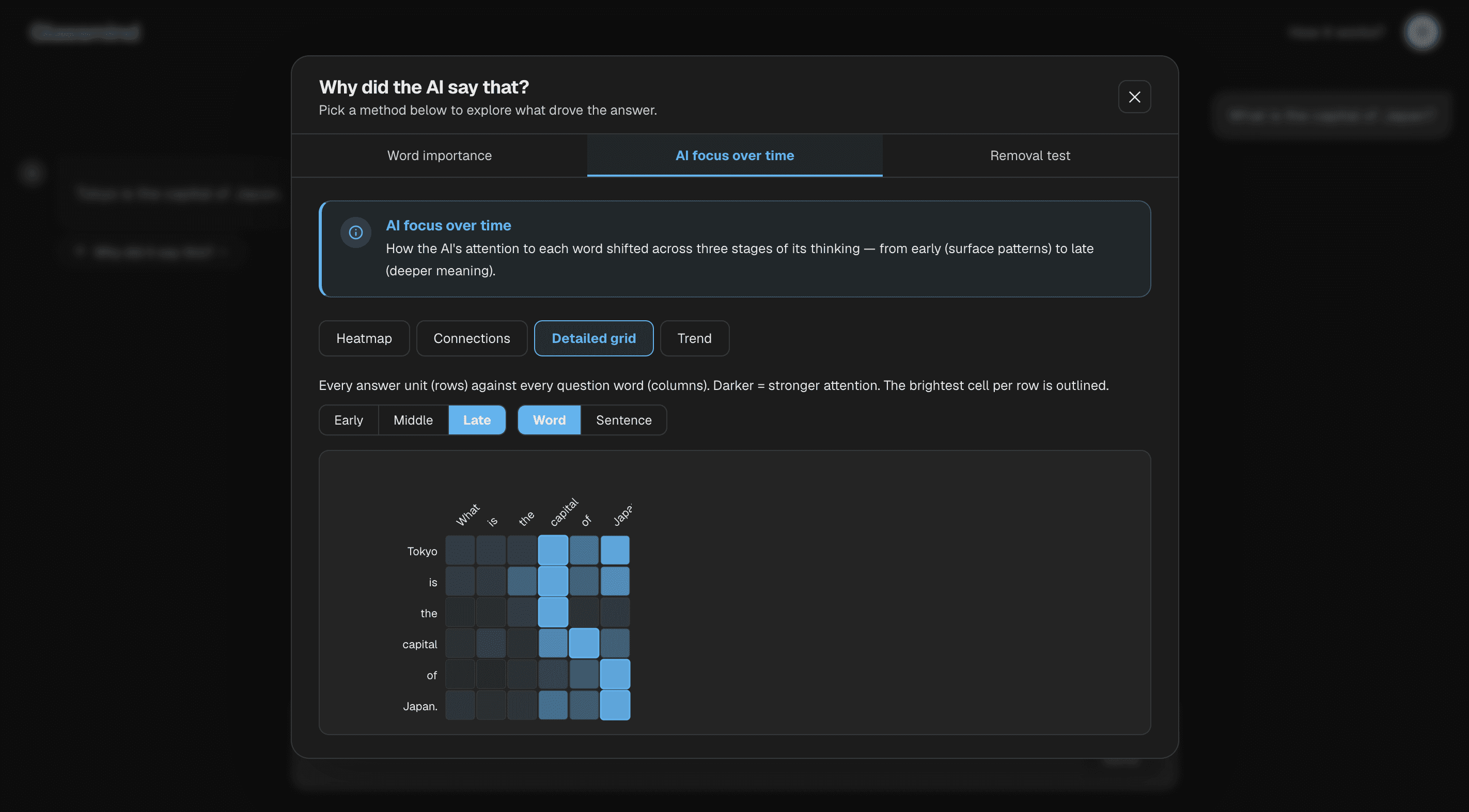The image size is (1469, 812).
Task: Switch to the Word importance tab
Action: [x=439, y=155]
